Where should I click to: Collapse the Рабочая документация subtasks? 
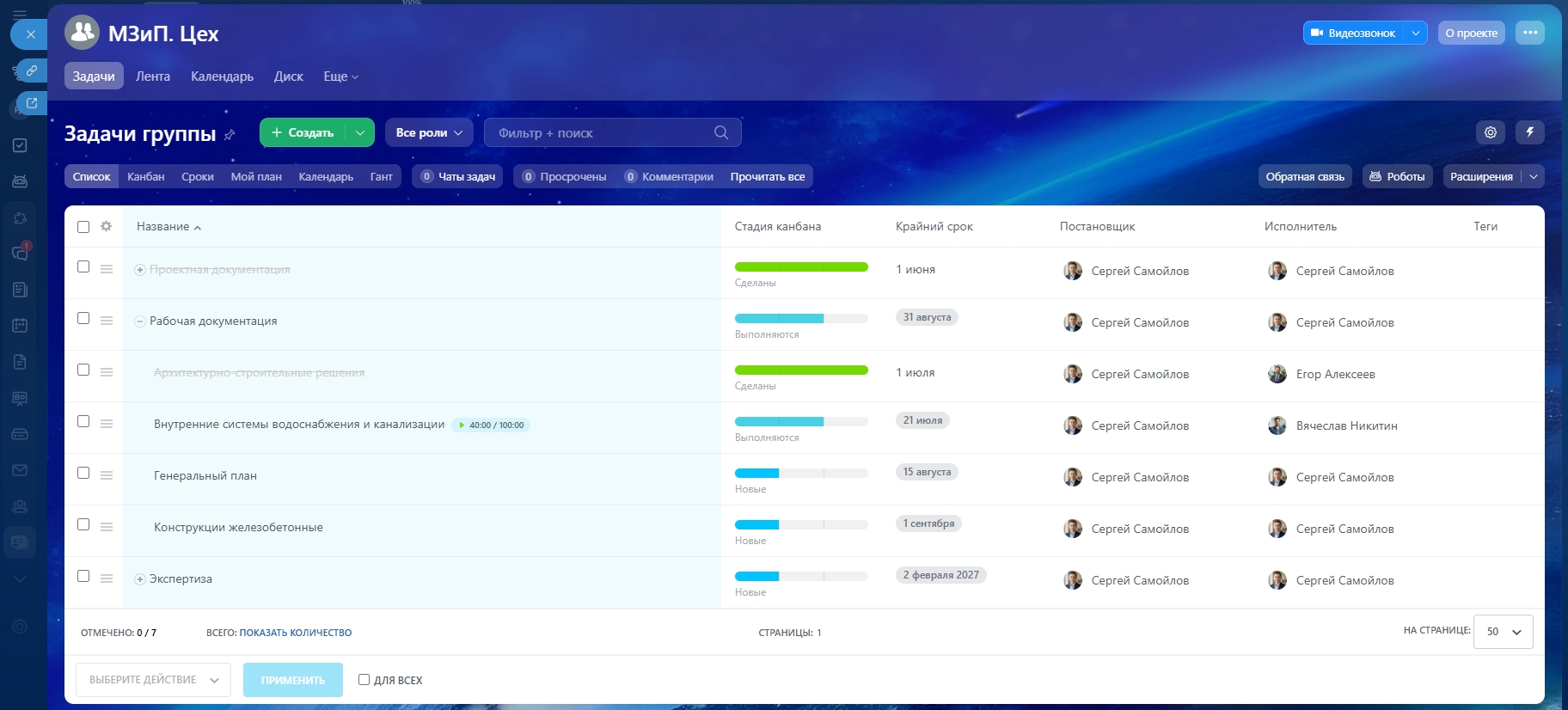(x=140, y=321)
